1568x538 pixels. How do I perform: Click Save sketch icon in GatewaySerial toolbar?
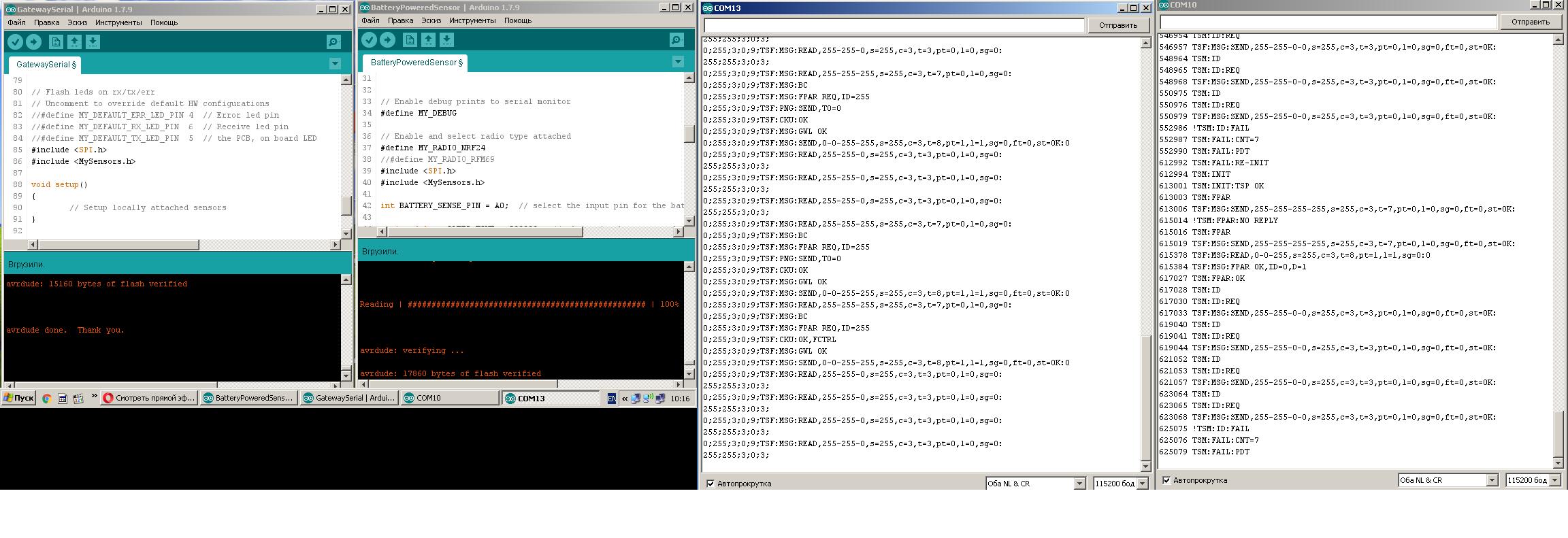[x=93, y=42]
